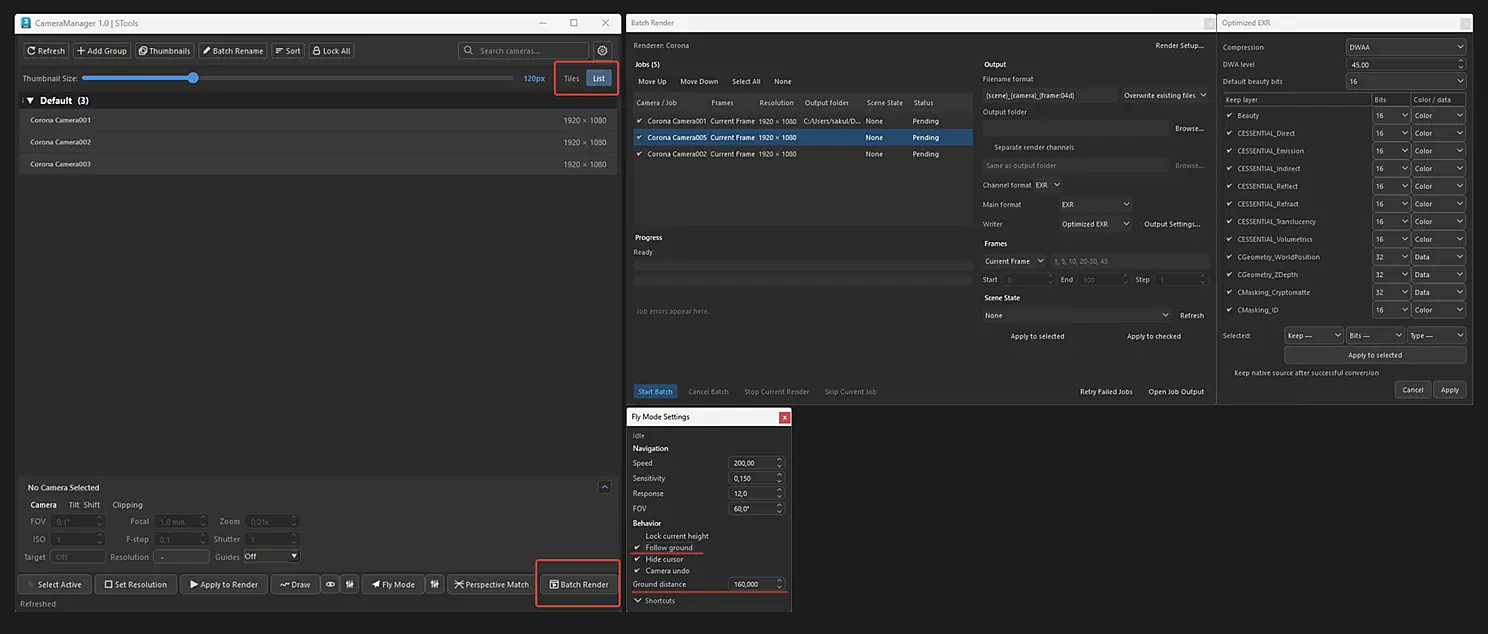Open the Compression DWAA dropdown
1488x634 pixels.
pos(1405,47)
